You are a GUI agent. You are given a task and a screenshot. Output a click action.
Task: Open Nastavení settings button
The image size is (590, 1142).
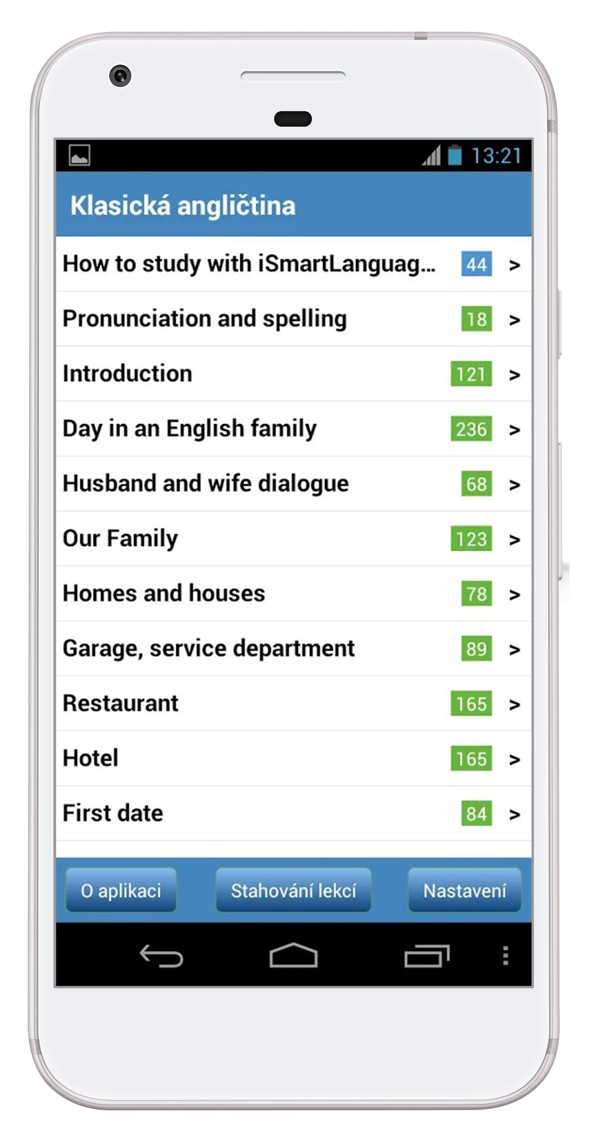click(465, 890)
